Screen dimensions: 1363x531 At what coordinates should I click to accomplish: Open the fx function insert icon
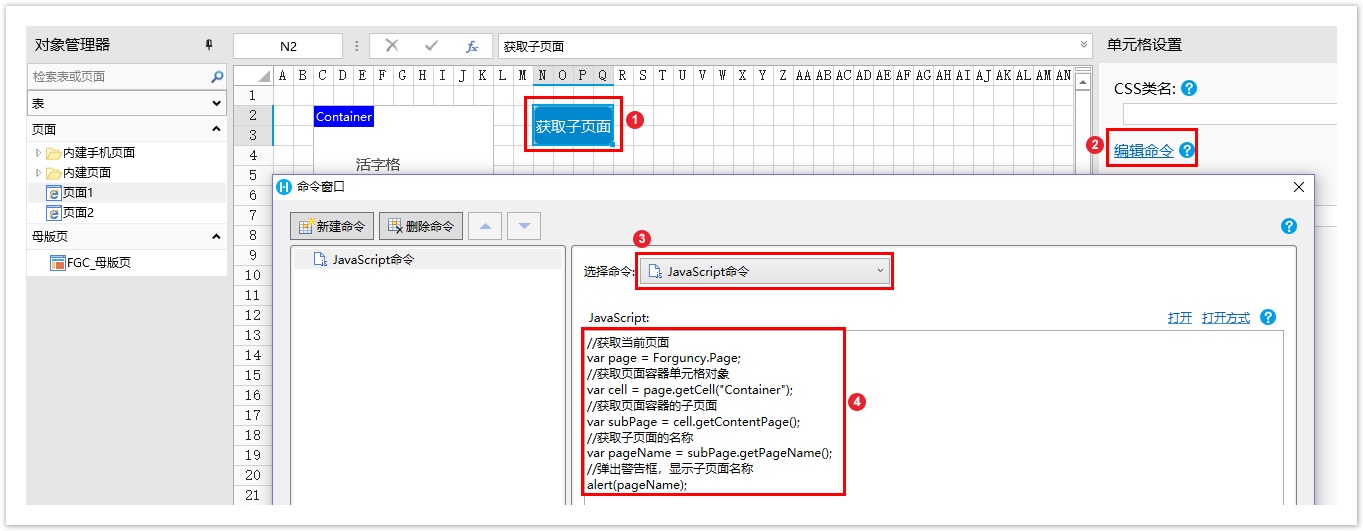click(472, 46)
